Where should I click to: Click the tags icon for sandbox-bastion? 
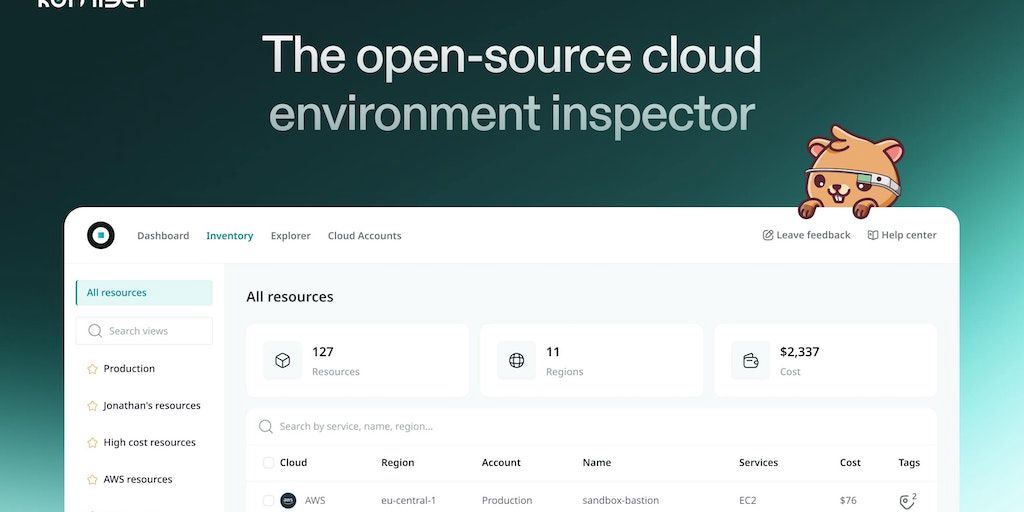(x=907, y=501)
